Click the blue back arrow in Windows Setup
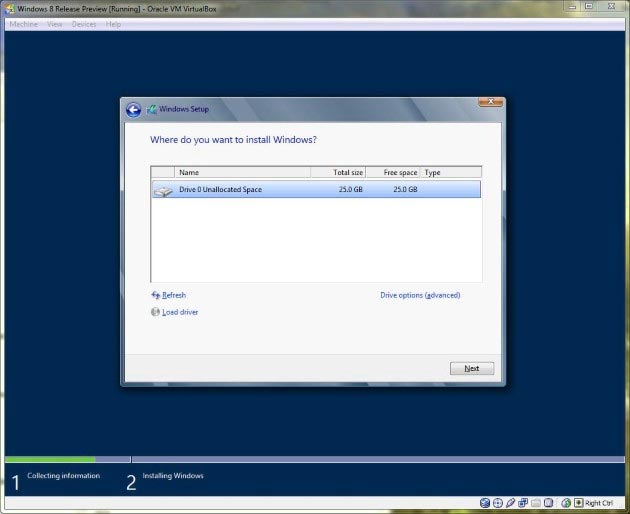This screenshot has height=514, width=630. pos(133,110)
